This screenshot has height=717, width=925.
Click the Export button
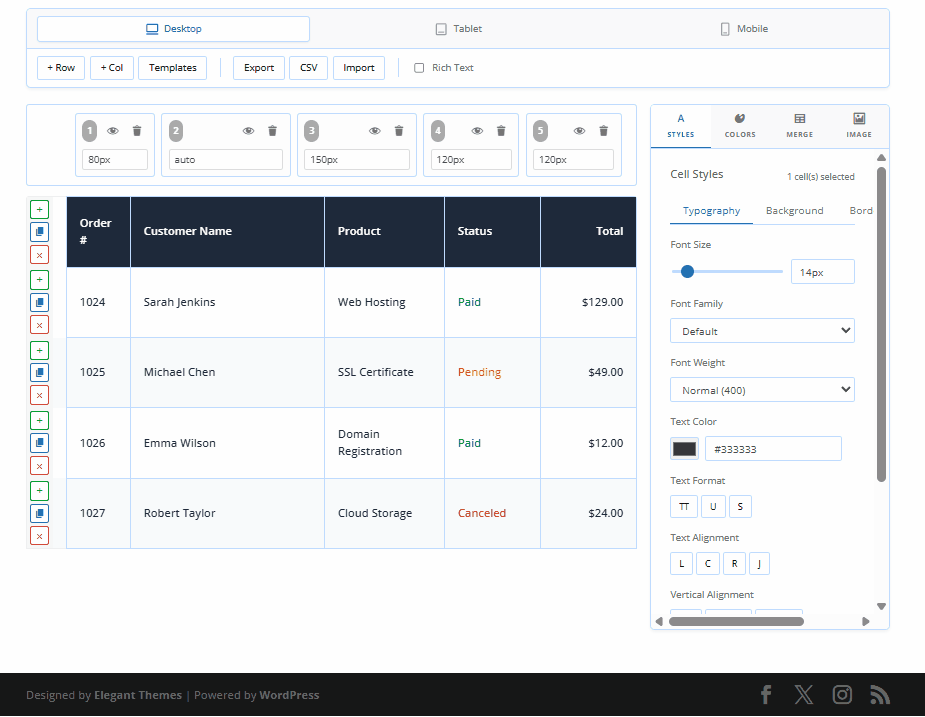(x=259, y=68)
